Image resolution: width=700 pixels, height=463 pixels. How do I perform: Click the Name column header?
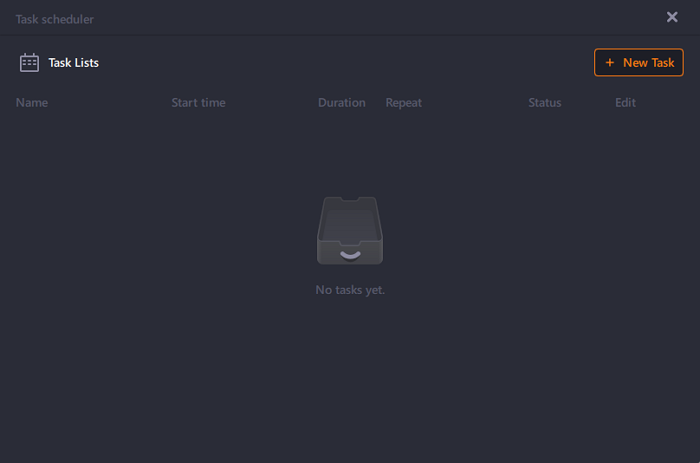click(x=32, y=103)
